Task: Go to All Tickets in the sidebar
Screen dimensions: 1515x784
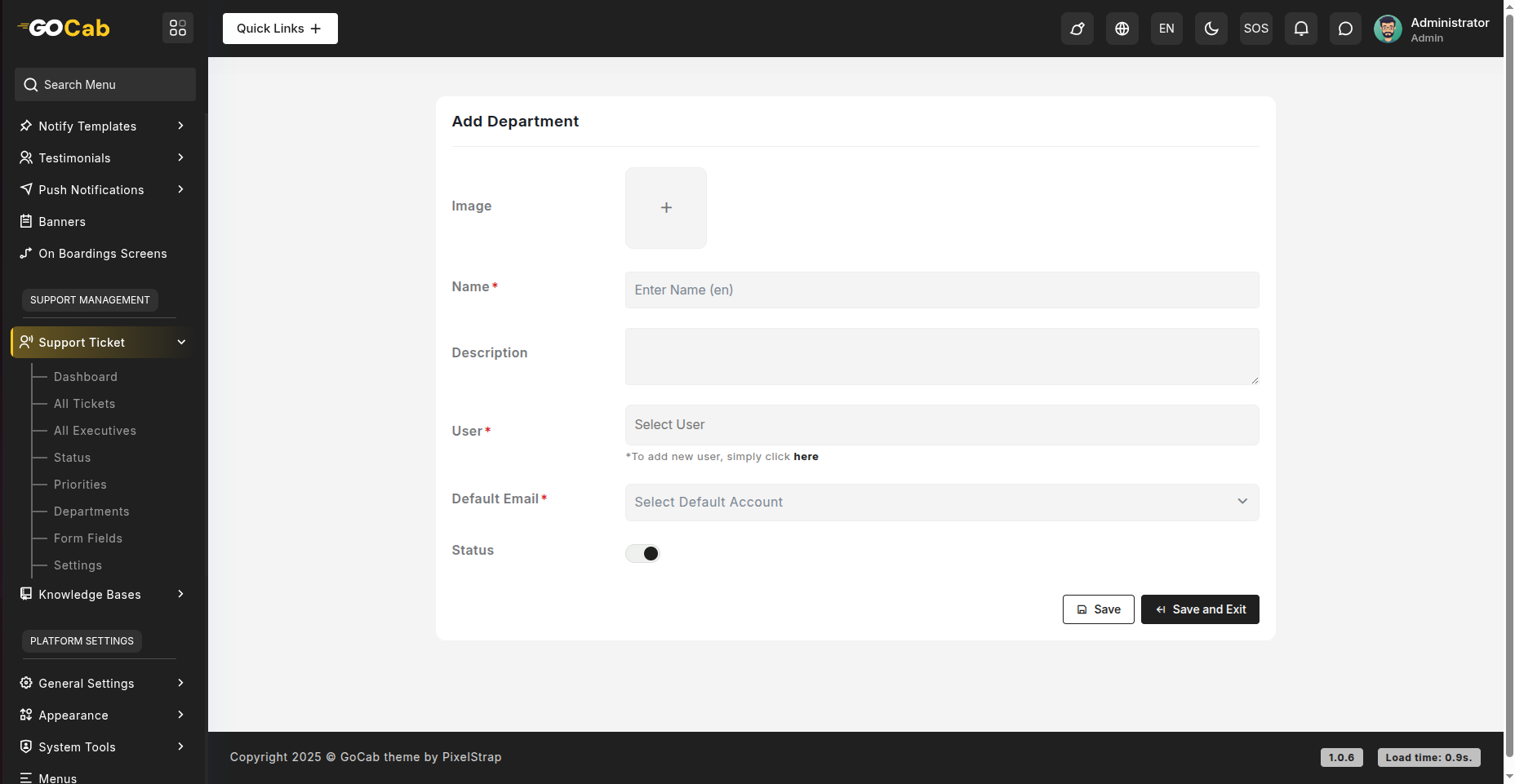Action: [84, 404]
